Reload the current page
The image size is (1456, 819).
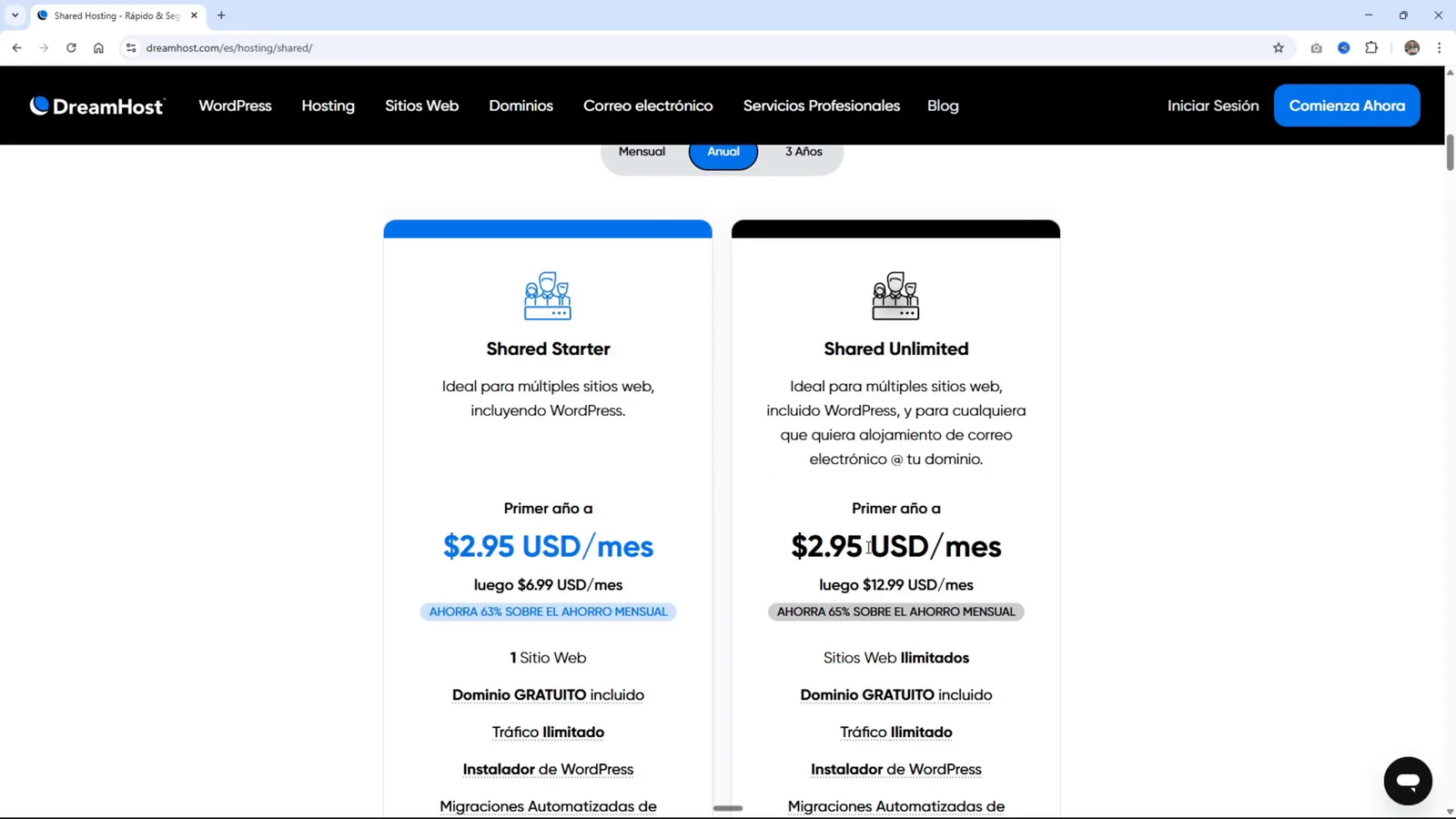pos(71,47)
